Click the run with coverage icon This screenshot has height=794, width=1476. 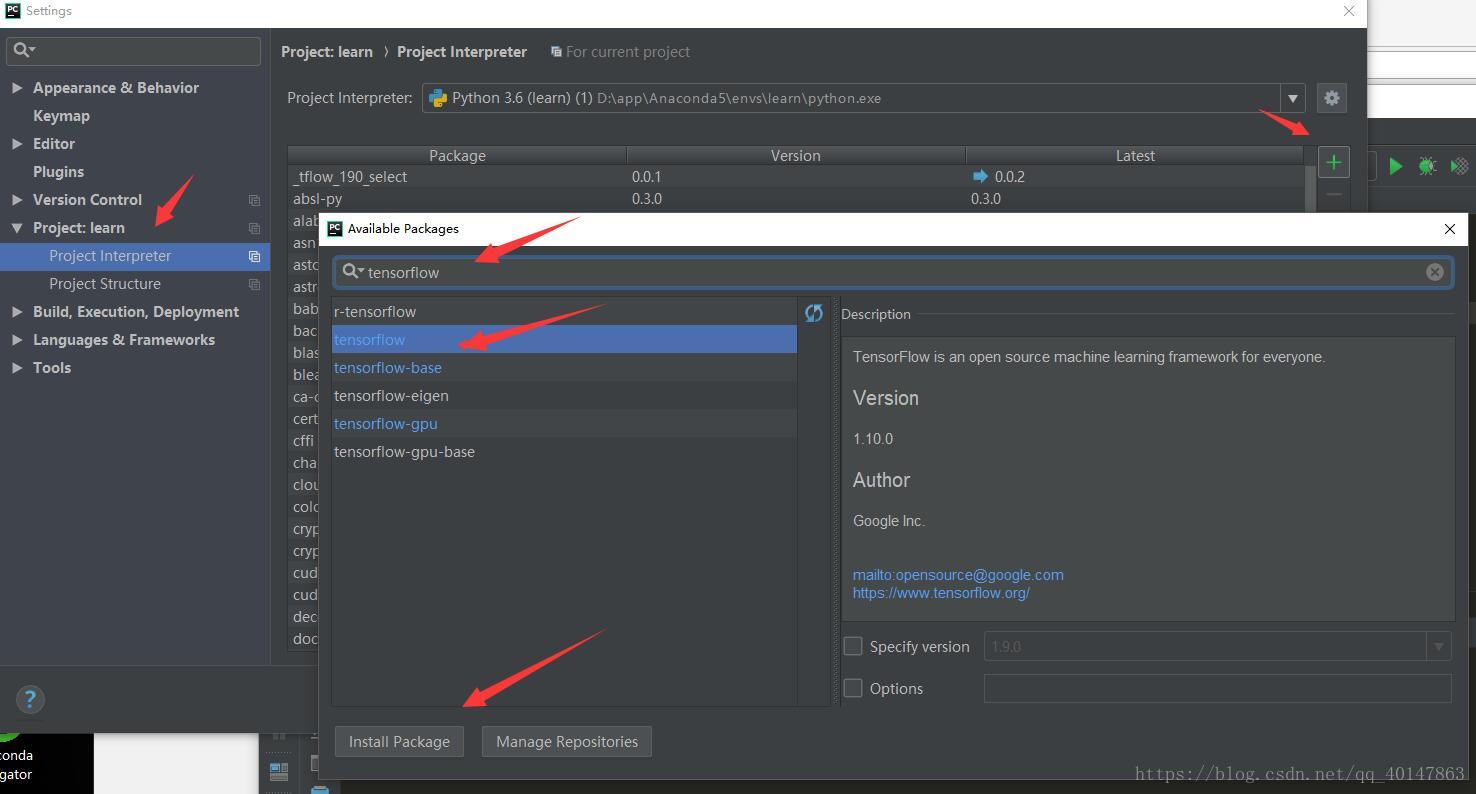pos(1459,166)
